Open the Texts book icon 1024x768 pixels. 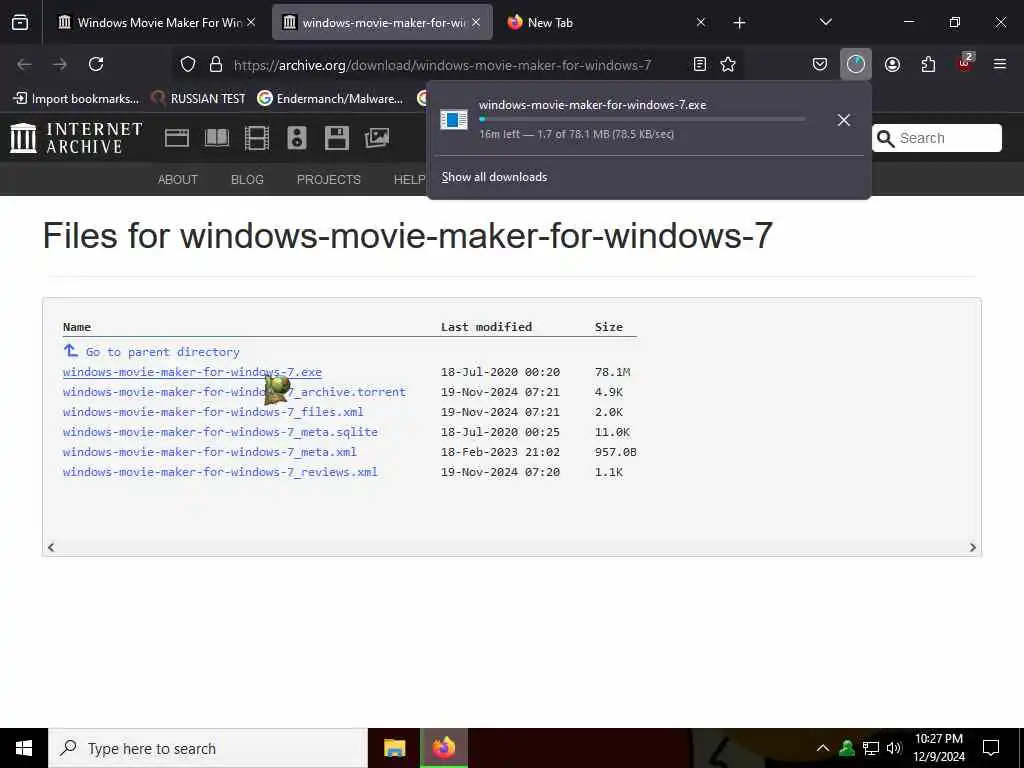pos(217,138)
